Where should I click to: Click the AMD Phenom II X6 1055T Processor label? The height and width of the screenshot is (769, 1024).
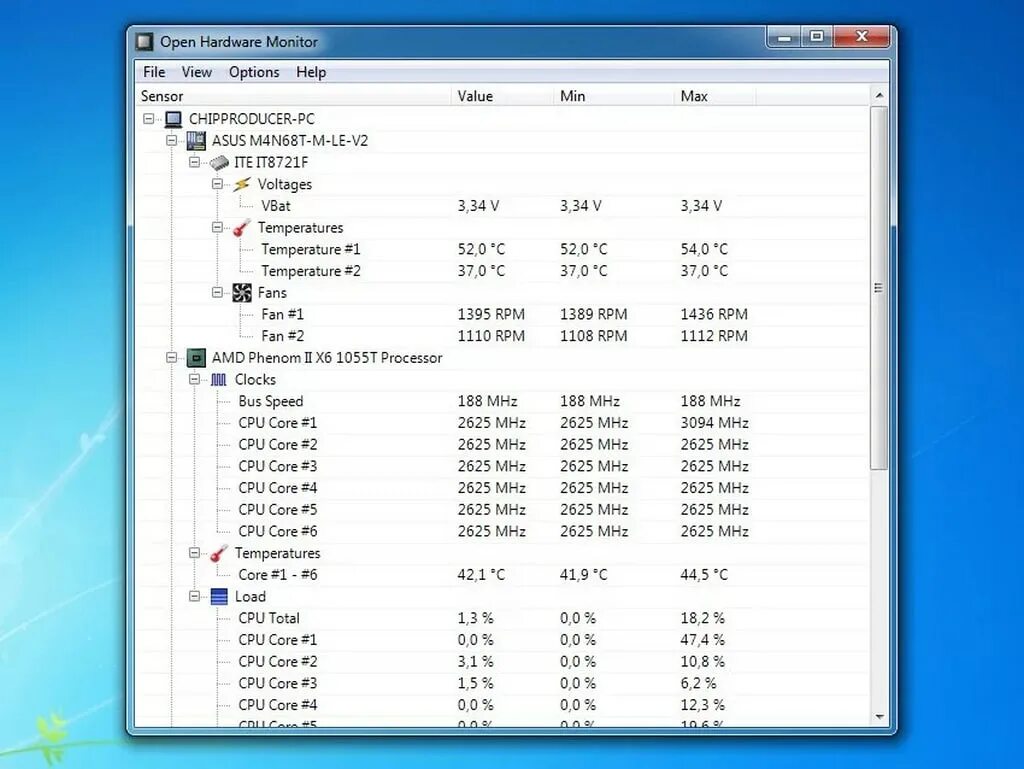327,358
